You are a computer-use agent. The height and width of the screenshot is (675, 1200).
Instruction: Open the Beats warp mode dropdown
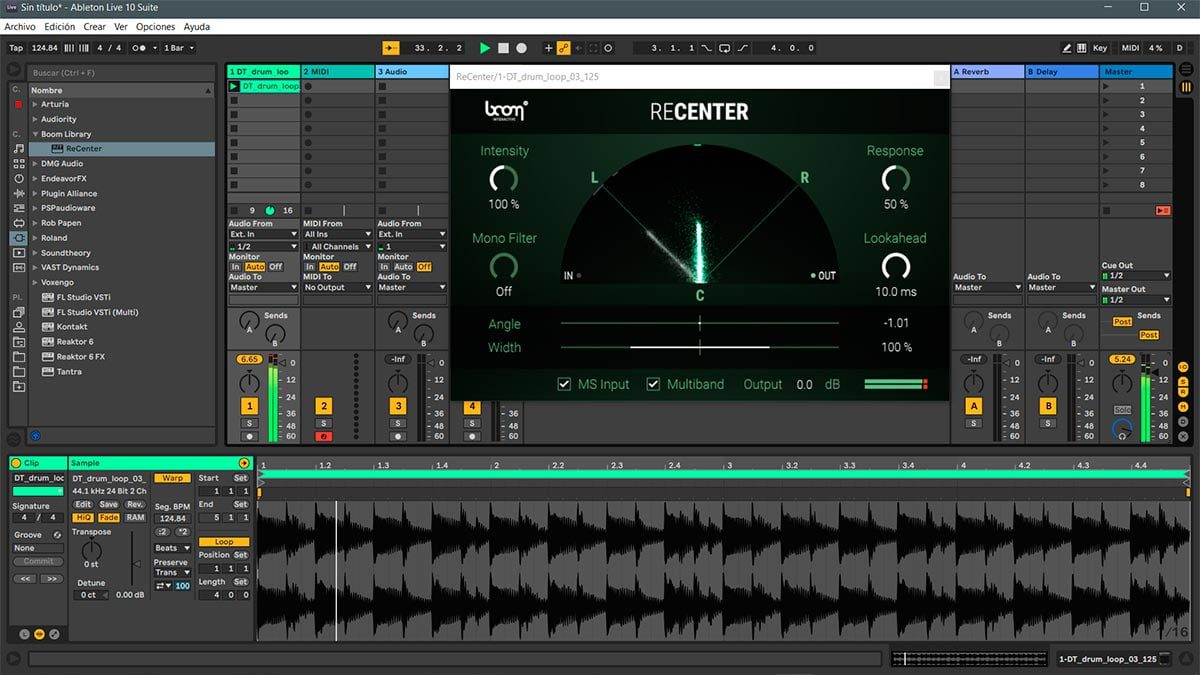(x=172, y=548)
